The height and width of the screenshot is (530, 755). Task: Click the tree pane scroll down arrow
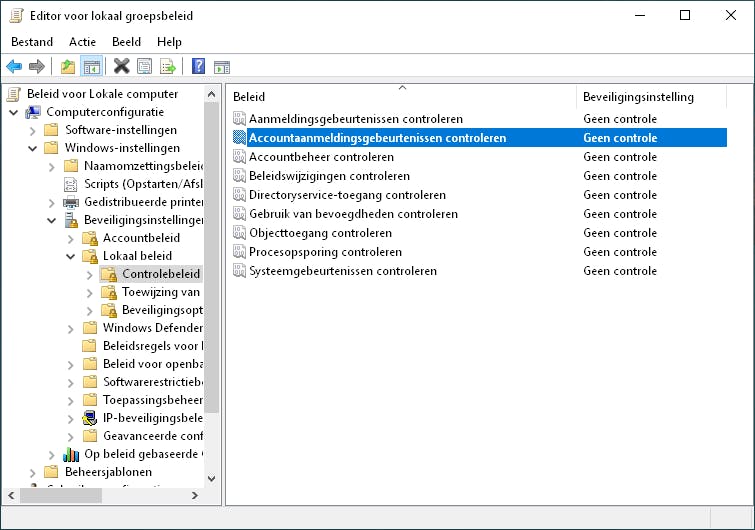[211, 478]
